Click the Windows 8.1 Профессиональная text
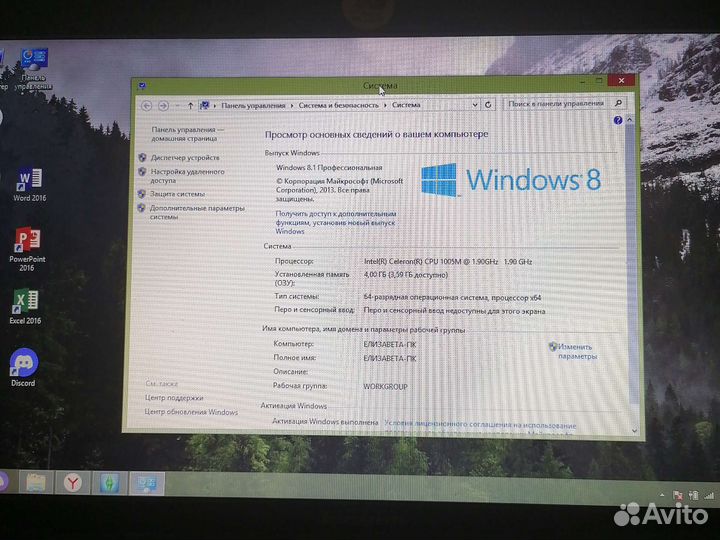 329,168
